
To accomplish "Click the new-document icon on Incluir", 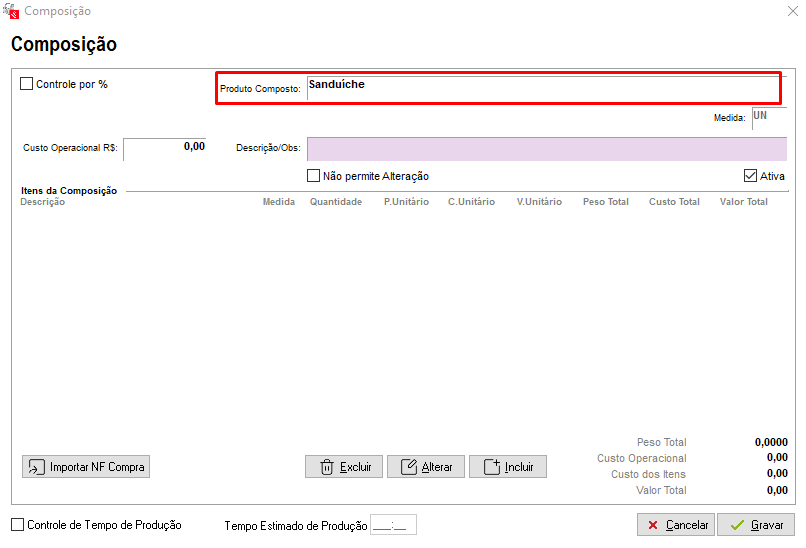I will pyautogui.click(x=492, y=466).
